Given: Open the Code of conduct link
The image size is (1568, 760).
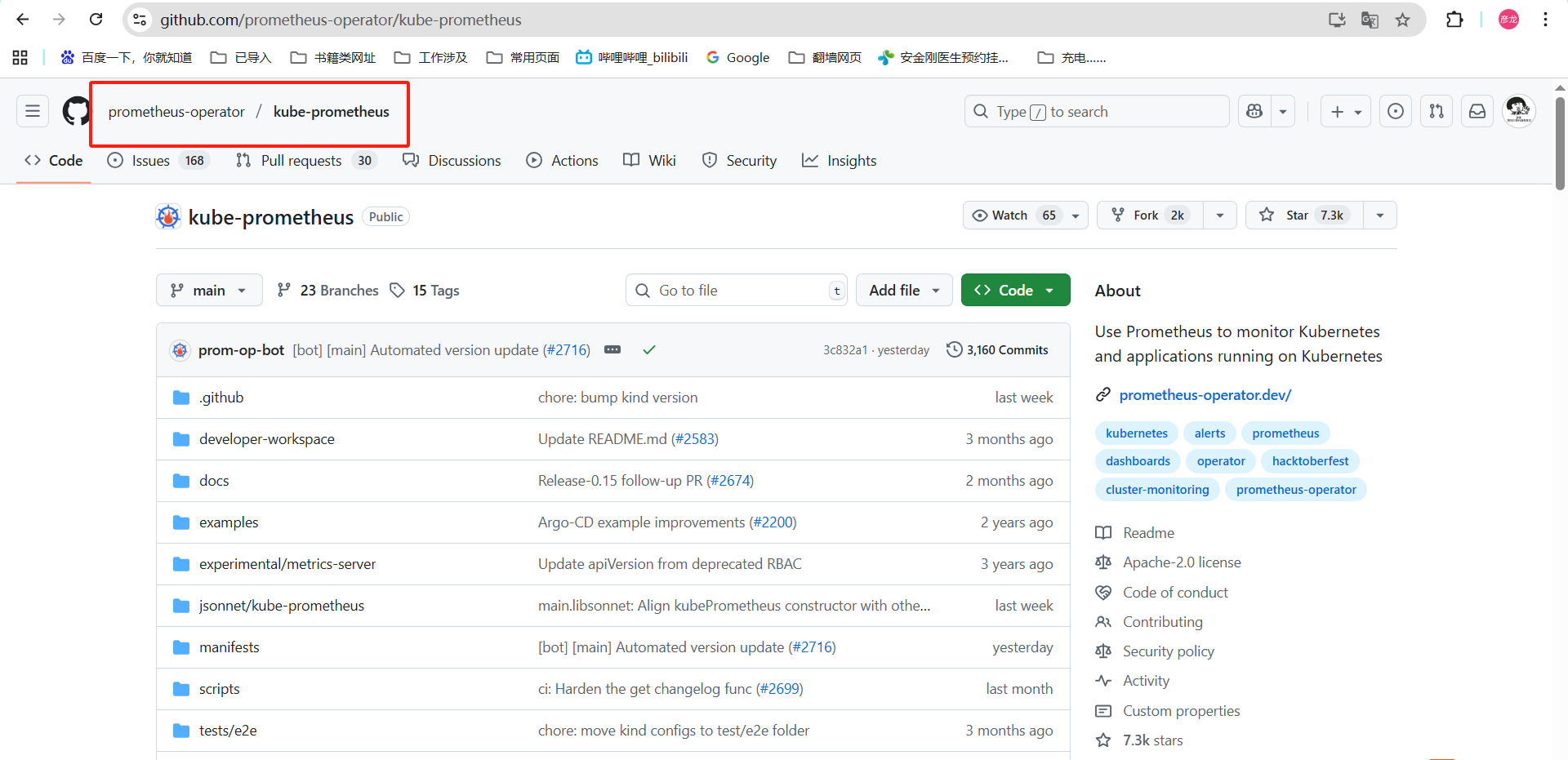Looking at the screenshot, I should pos(1175,593).
